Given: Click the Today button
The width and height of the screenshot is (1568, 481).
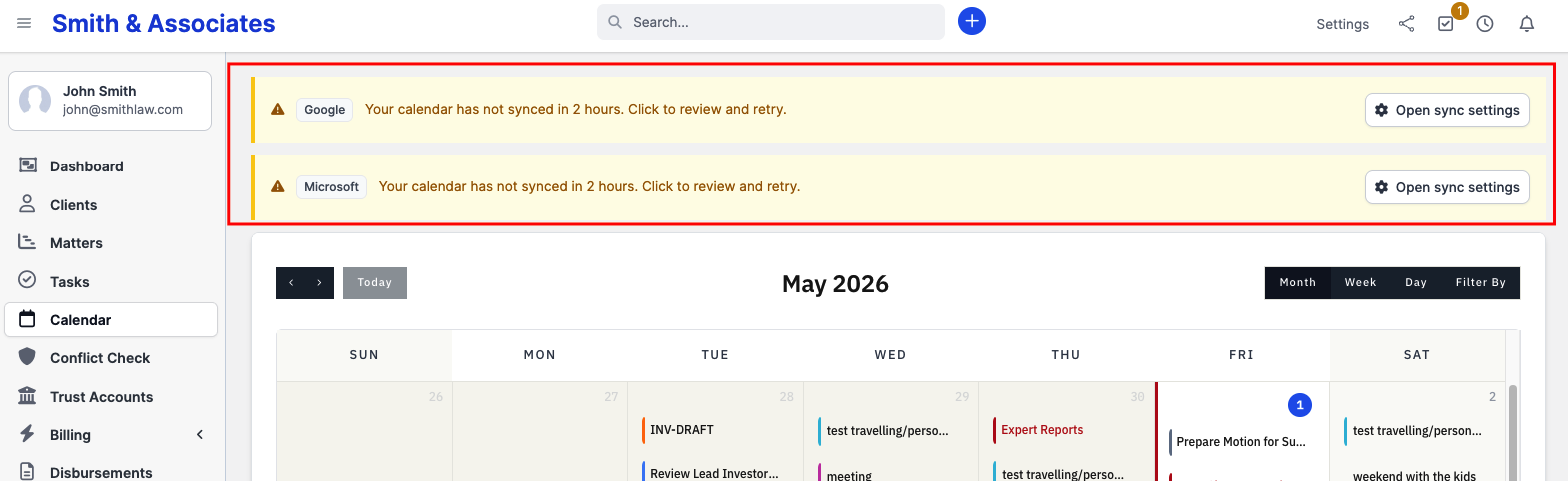Looking at the screenshot, I should (x=375, y=283).
